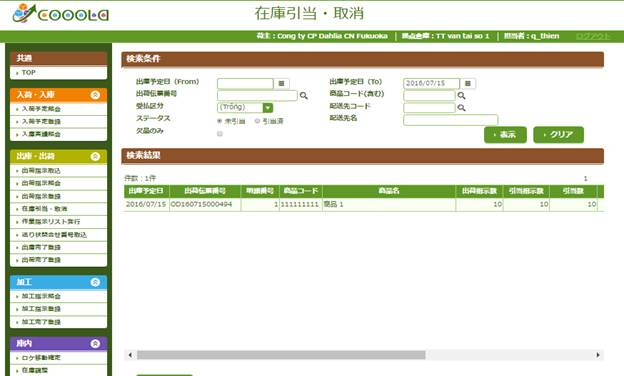Open calendar for 出庫予定日 (To)

tap(468, 84)
